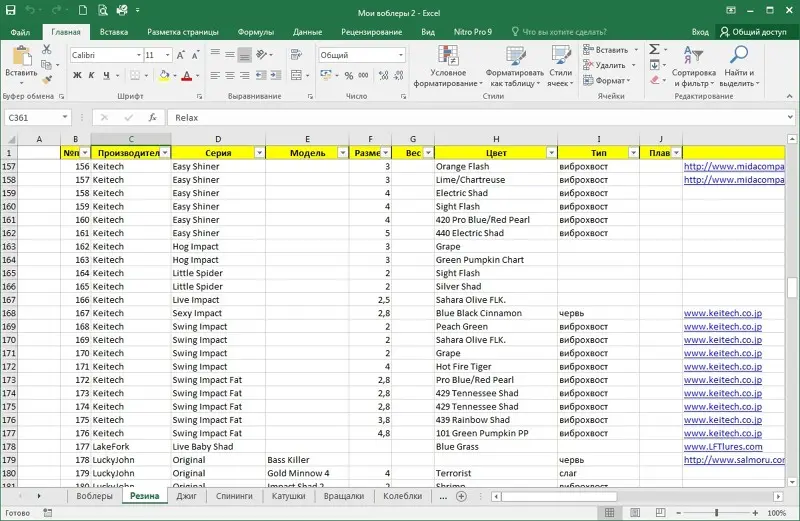Viewport: 800px width, 521px height.
Task: Open the Катушки sheet tab
Action: [x=289, y=496]
